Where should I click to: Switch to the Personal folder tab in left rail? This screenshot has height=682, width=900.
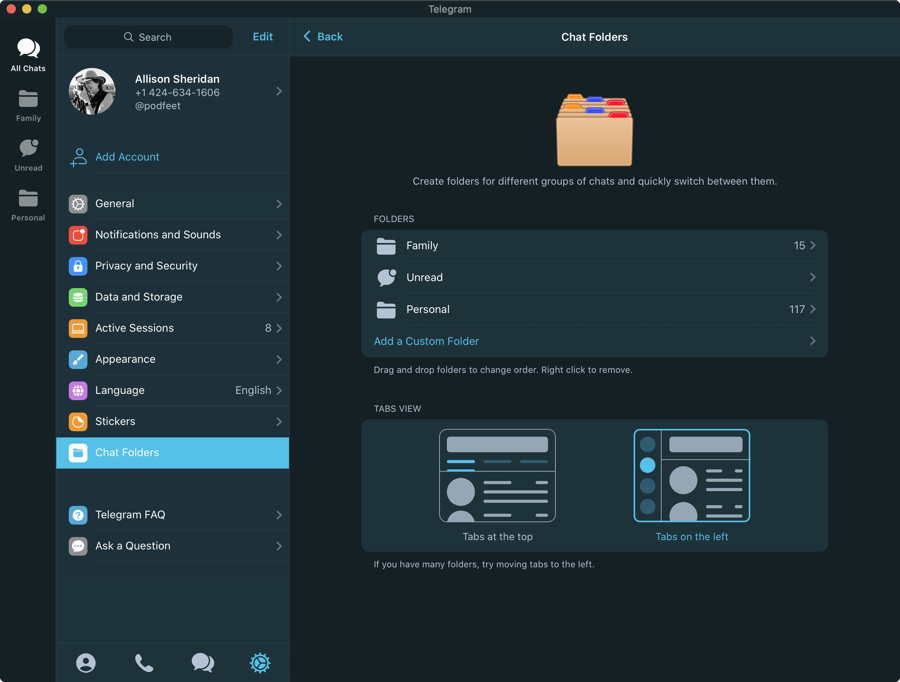pyautogui.click(x=28, y=206)
